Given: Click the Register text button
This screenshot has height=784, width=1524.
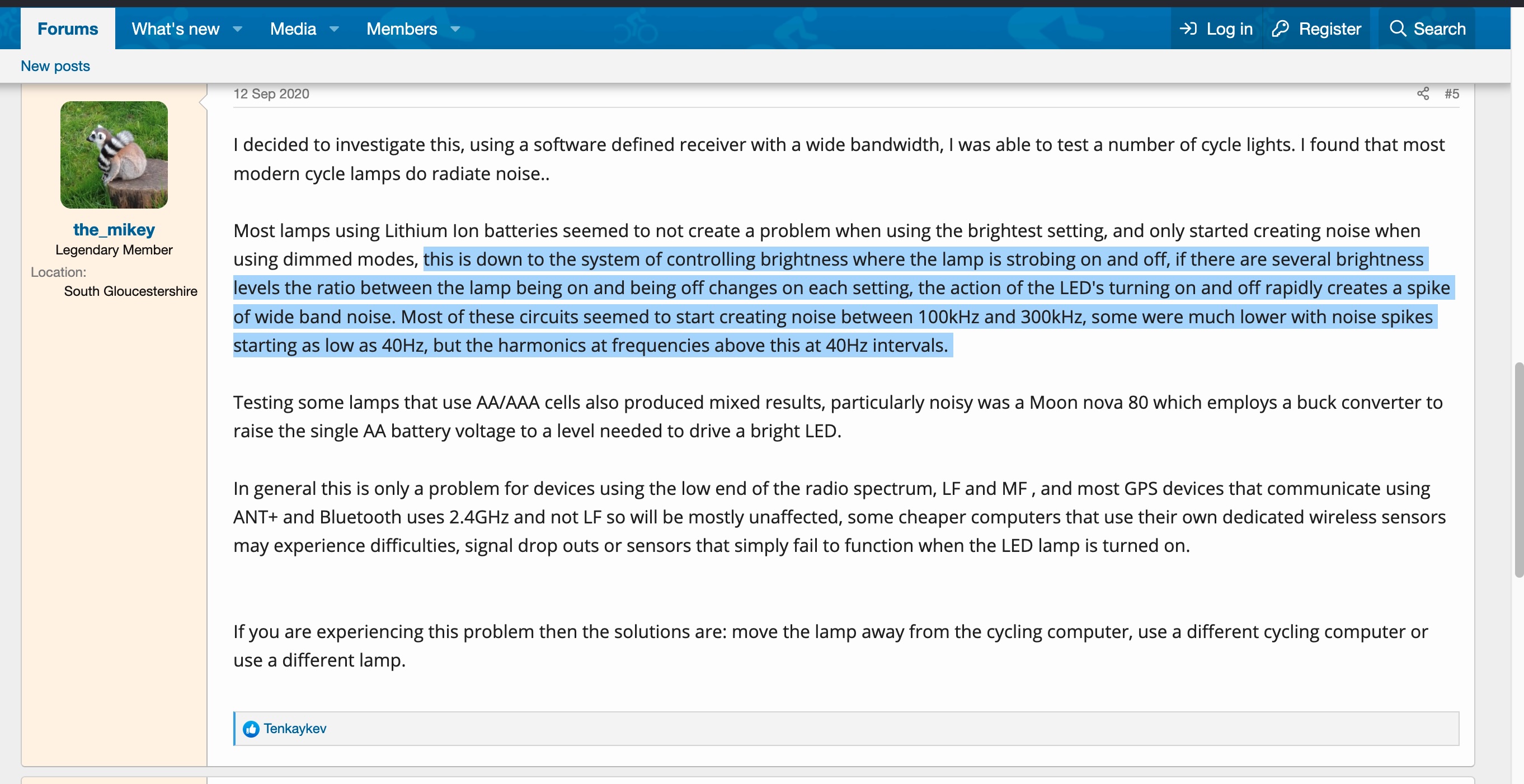Looking at the screenshot, I should click(1329, 29).
